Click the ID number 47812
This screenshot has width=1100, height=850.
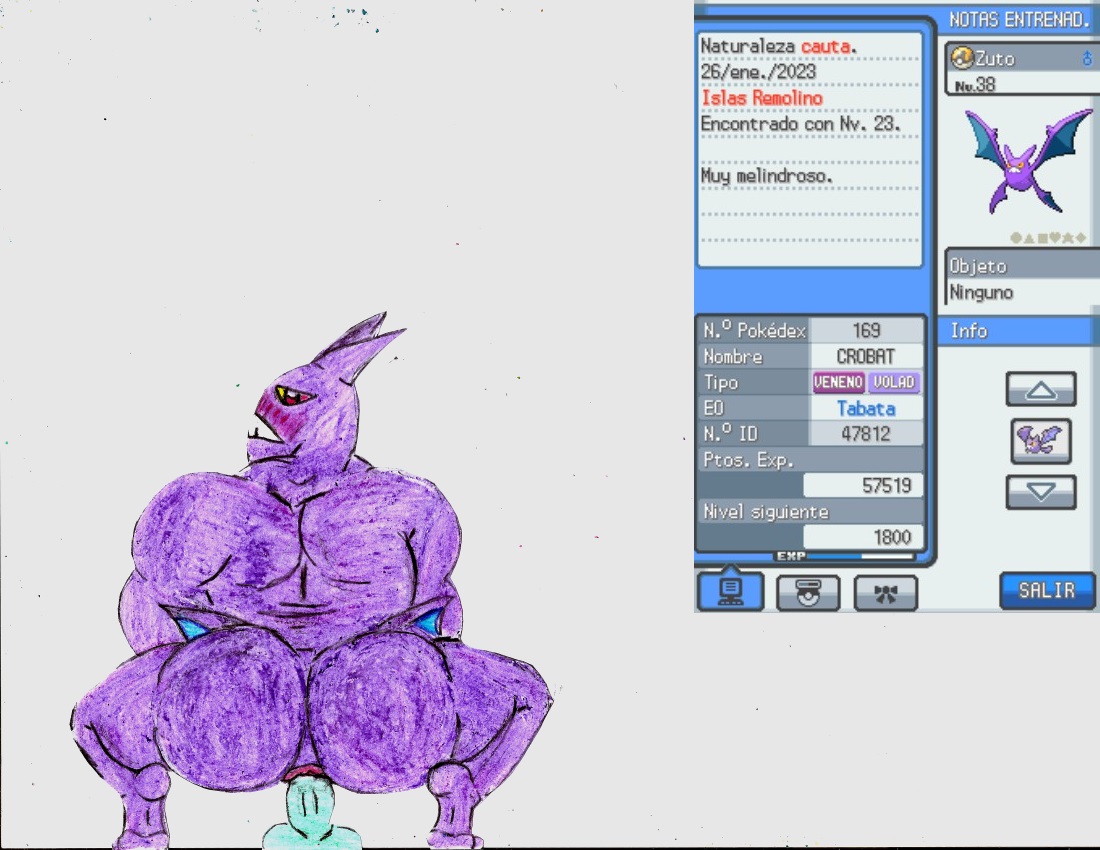pos(866,433)
